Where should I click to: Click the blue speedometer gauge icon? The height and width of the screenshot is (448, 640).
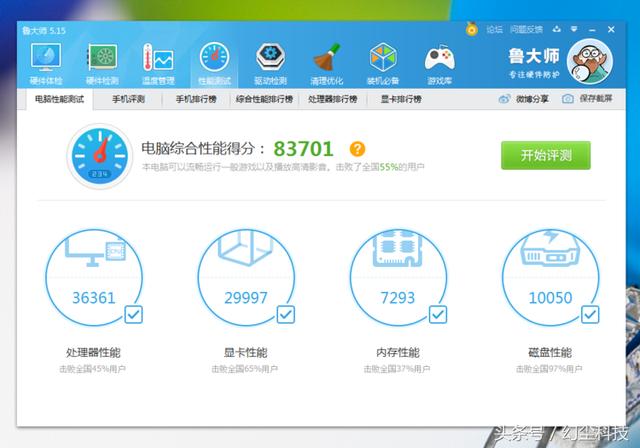click(100, 156)
